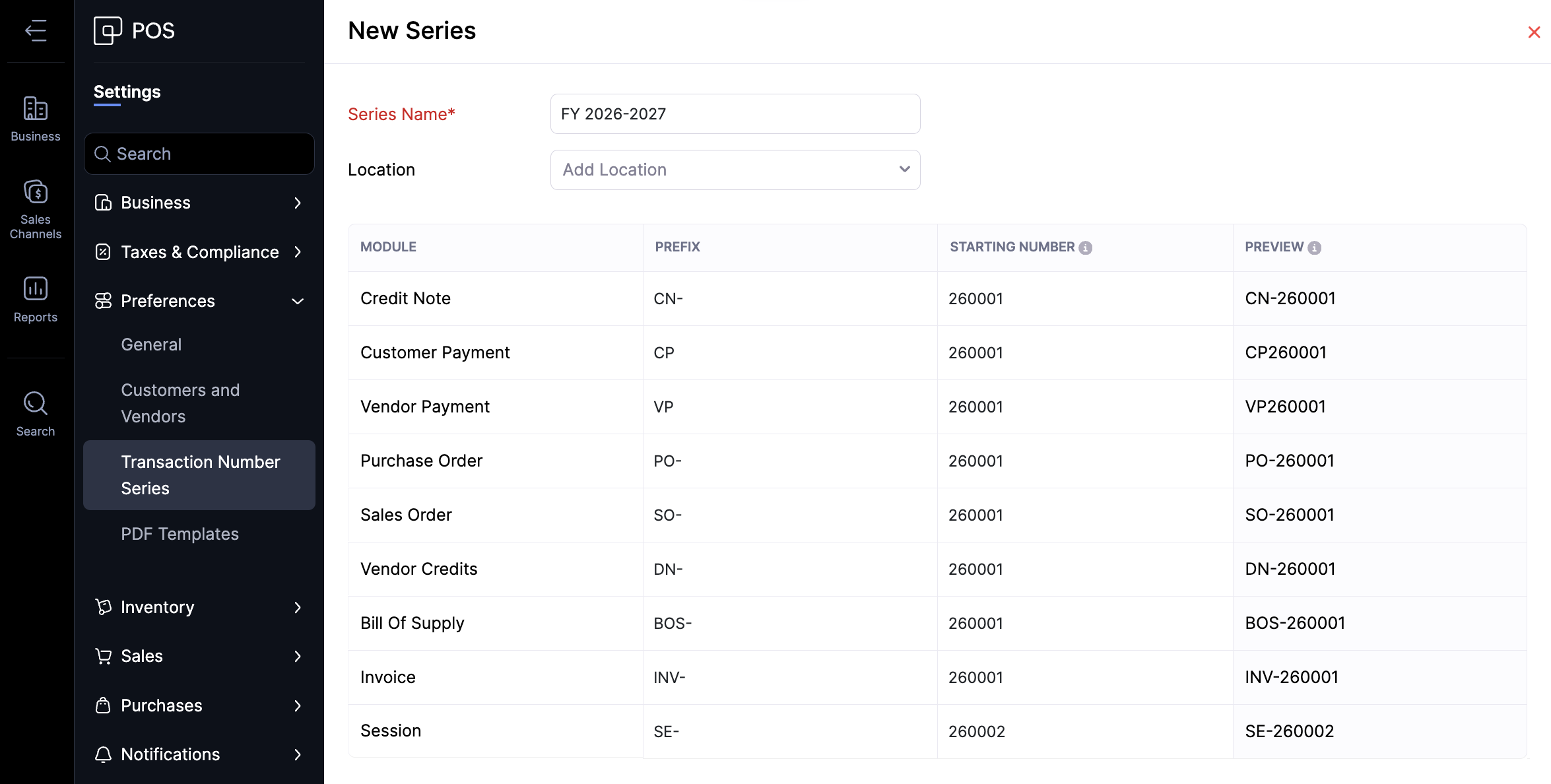The image size is (1551, 784).
Task: Collapse the Preferences settings group
Action: point(199,301)
